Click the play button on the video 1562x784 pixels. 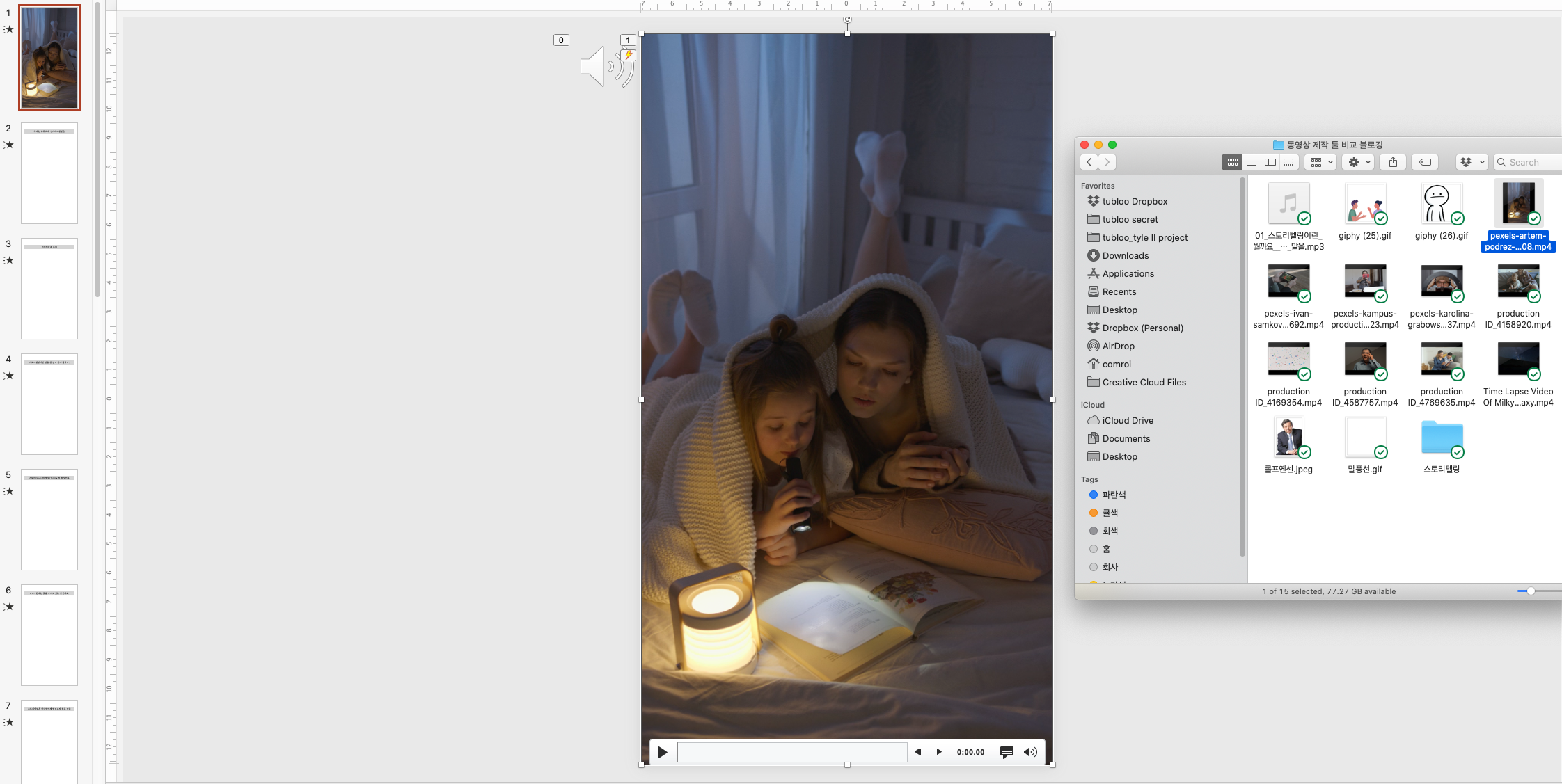coord(662,752)
